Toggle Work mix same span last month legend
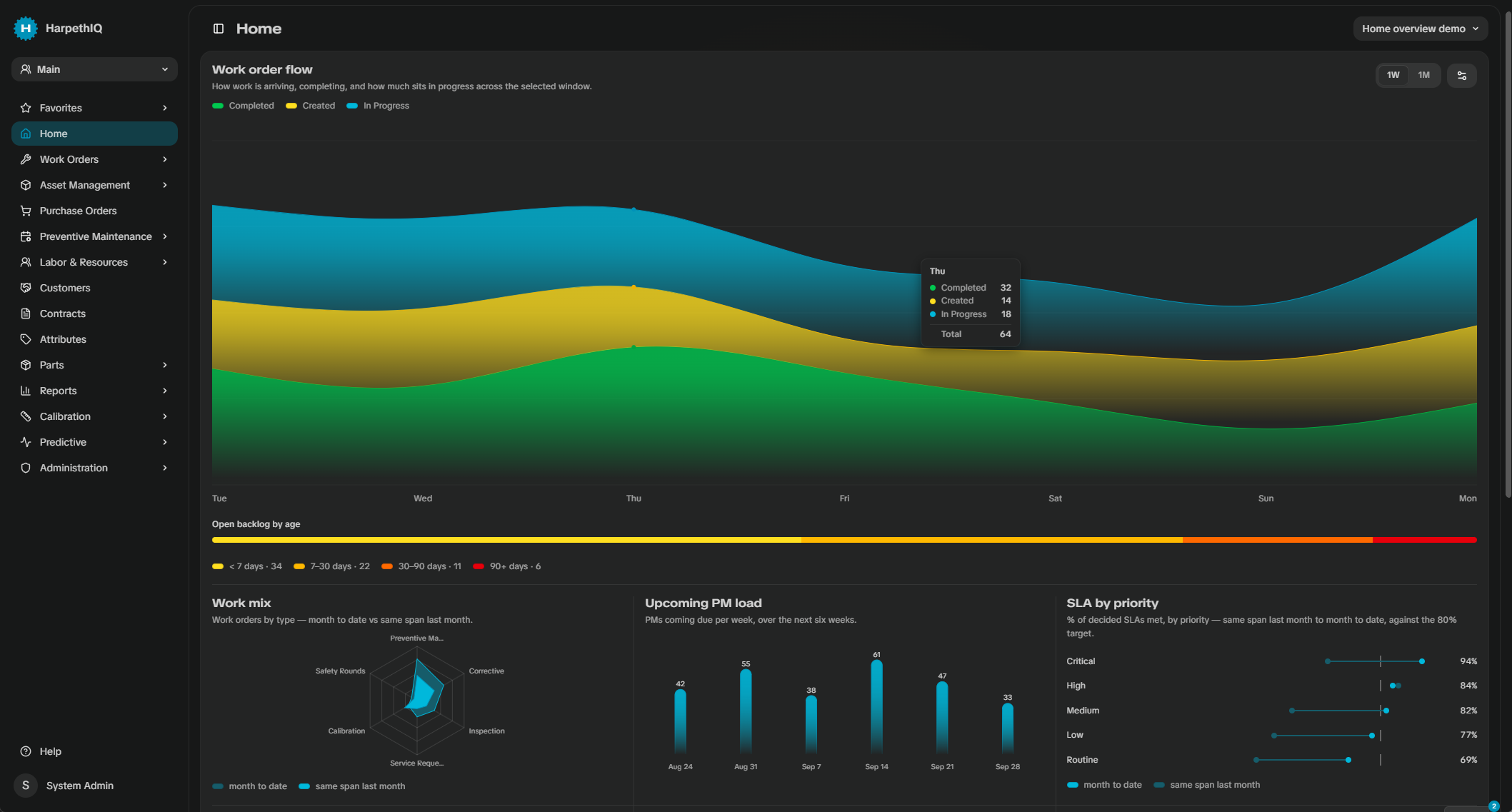 point(351,786)
